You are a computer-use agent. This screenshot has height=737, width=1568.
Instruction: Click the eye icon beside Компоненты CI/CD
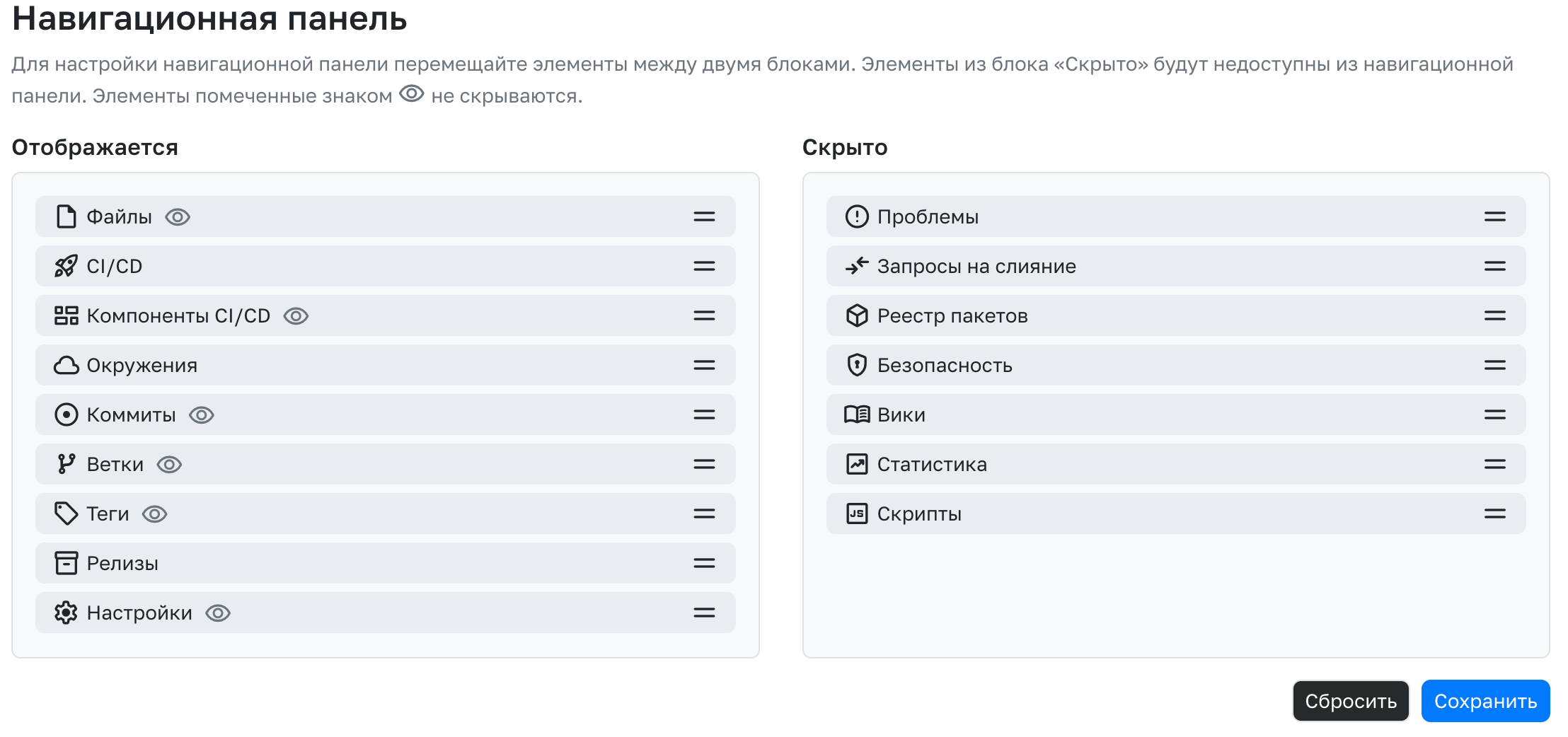(296, 316)
